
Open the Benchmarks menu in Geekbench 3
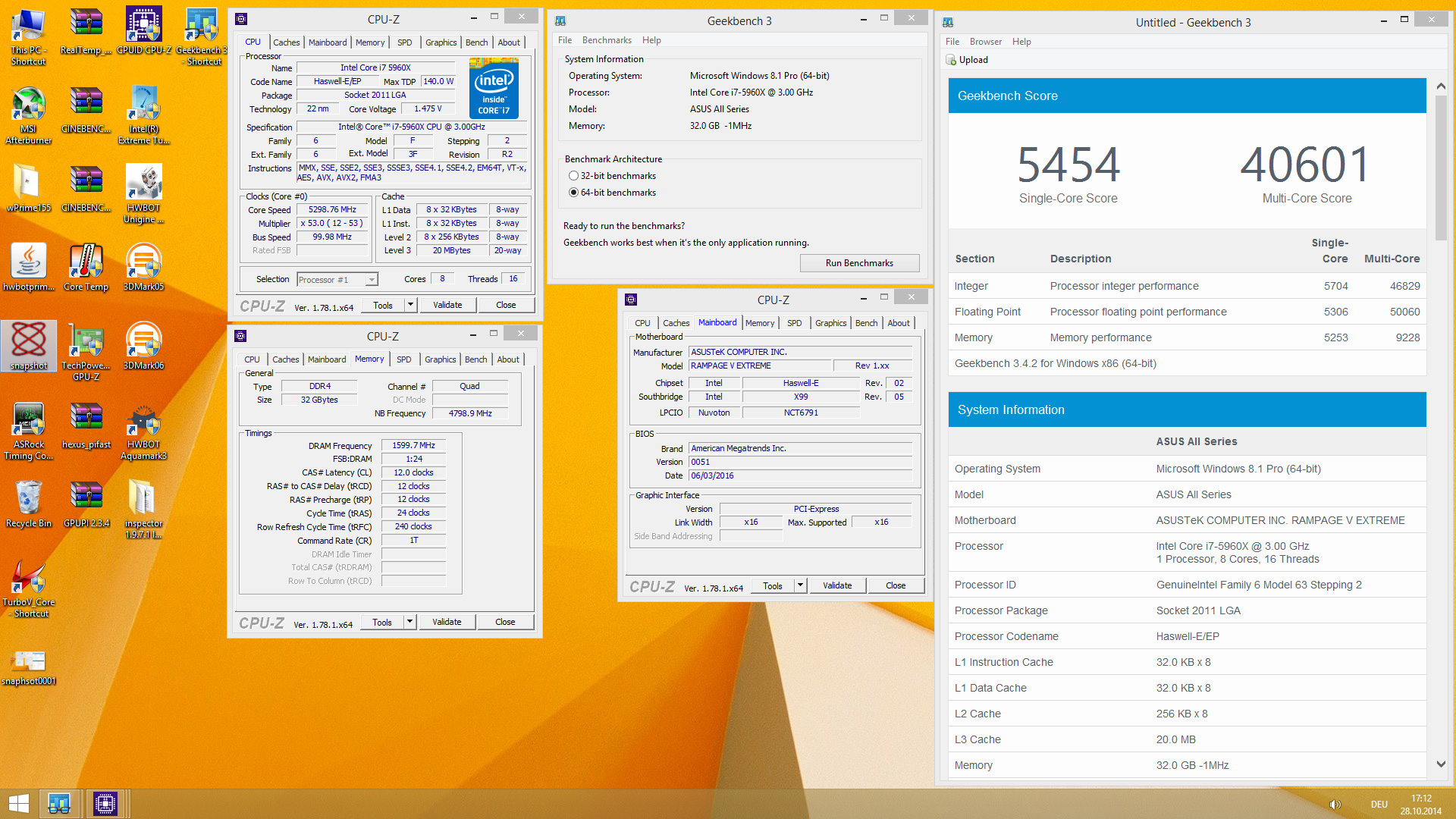607,40
